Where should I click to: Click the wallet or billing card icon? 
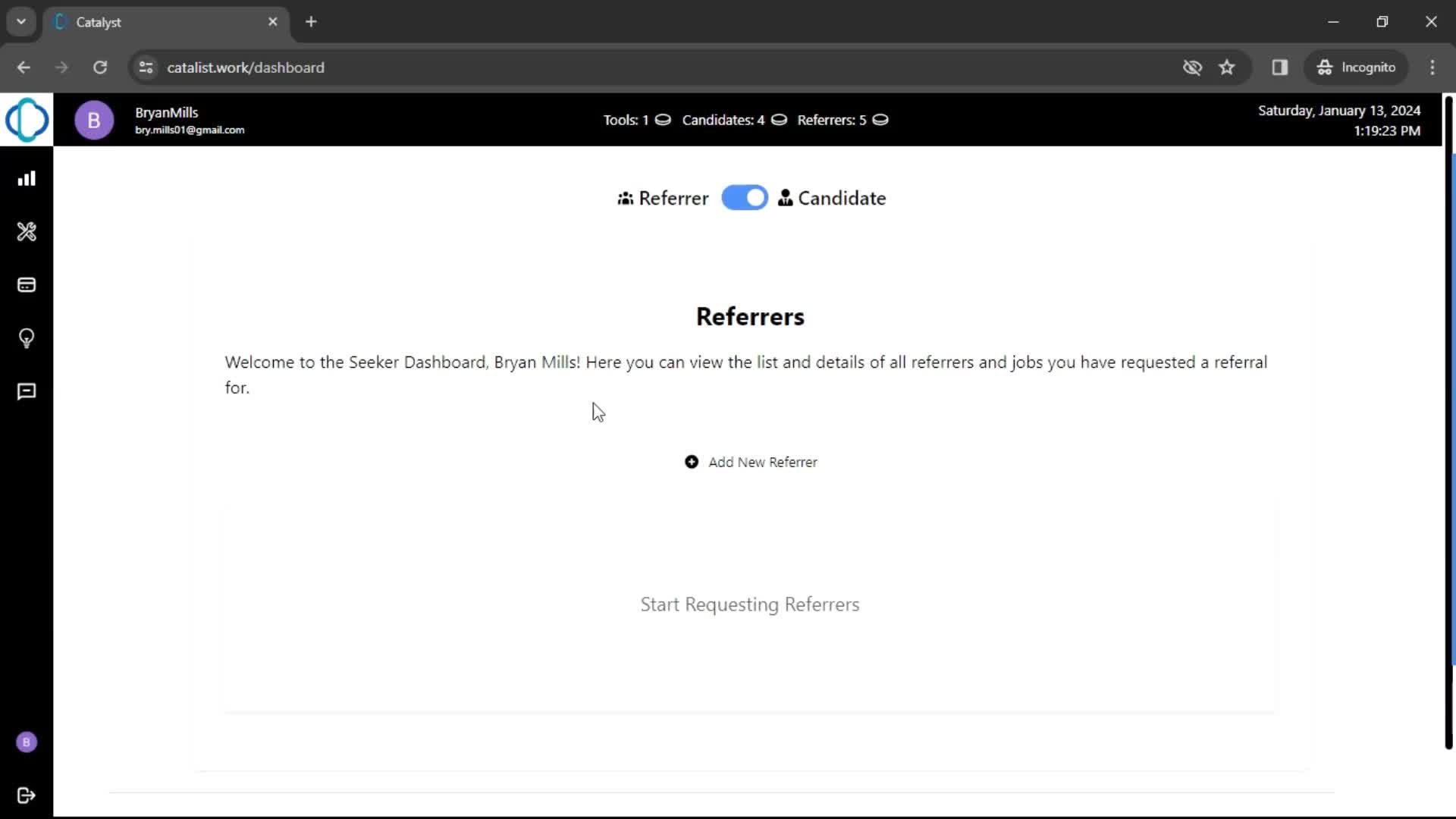pyautogui.click(x=27, y=285)
